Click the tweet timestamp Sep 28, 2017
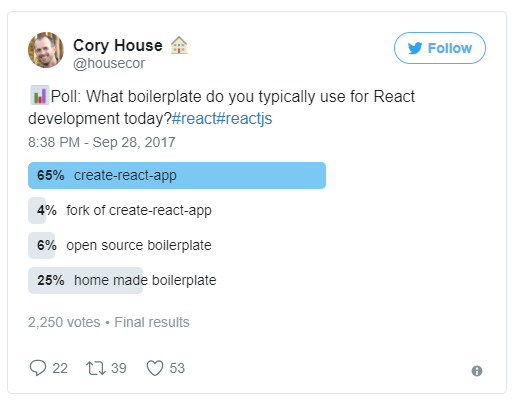Viewport: 517px width, 404px height. pos(102,142)
